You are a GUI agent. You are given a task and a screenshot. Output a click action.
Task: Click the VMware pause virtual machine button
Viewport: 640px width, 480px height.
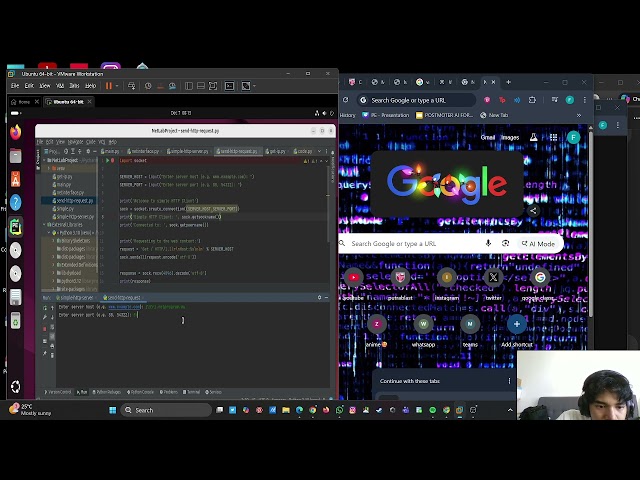109,86
